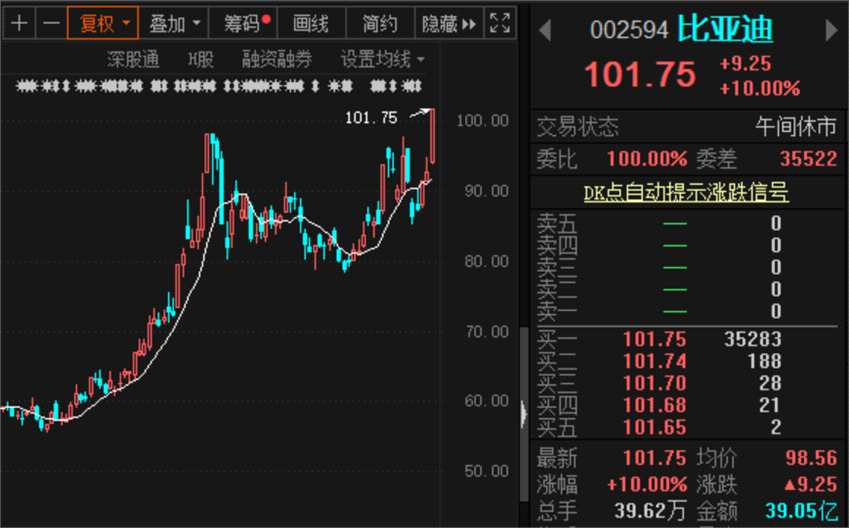The width and height of the screenshot is (850, 528).
Task: Click 午间休市 trading status
Action: coord(796,127)
